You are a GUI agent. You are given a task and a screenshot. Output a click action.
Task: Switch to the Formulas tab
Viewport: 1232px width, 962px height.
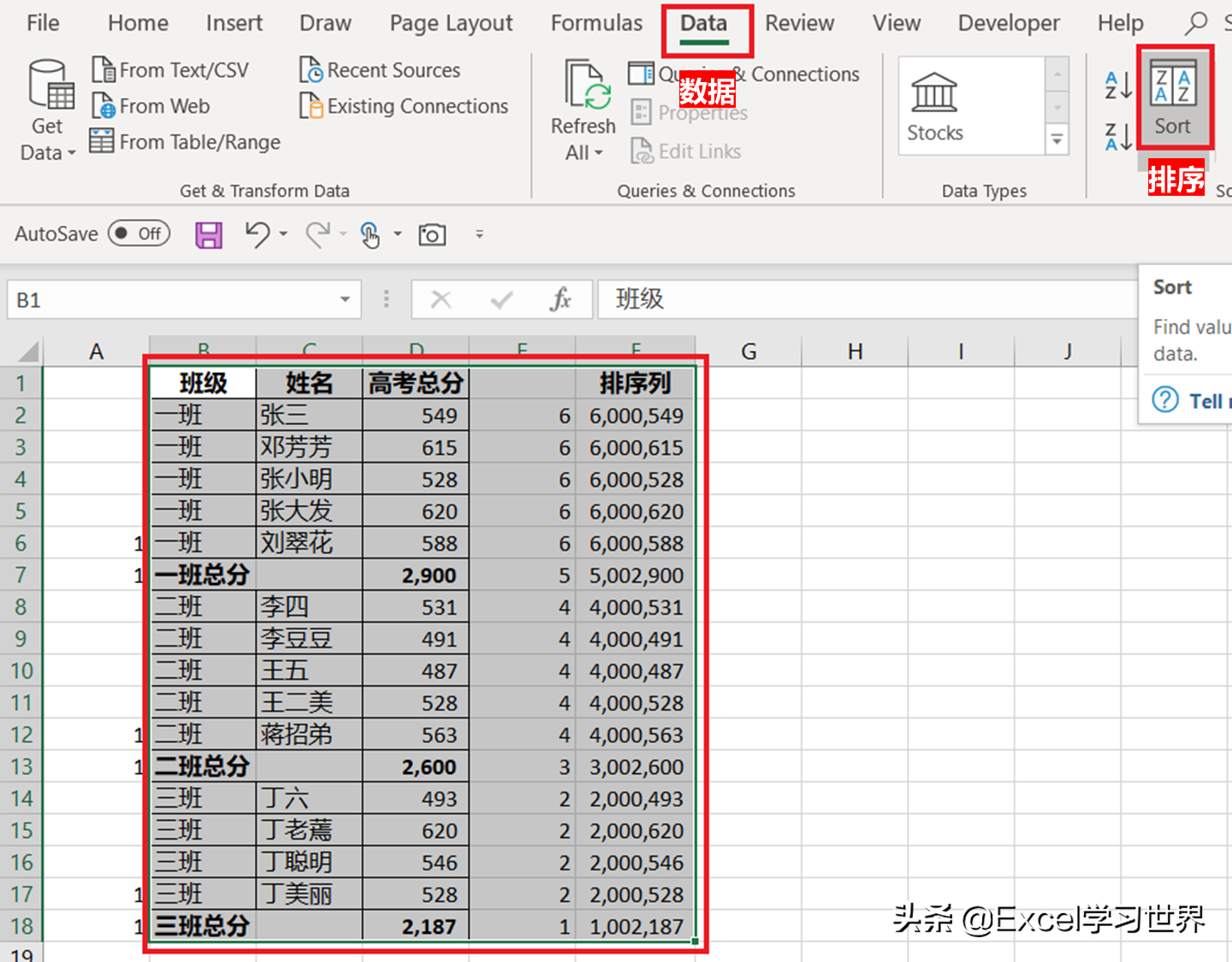pyautogui.click(x=596, y=23)
